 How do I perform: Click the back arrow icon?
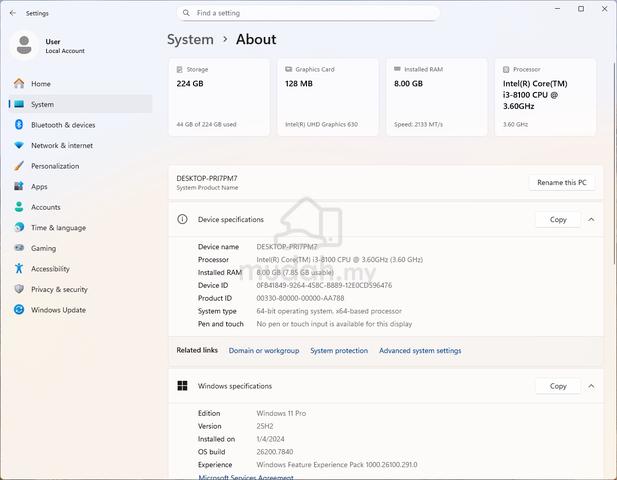pyautogui.click(x=13, y=13)
